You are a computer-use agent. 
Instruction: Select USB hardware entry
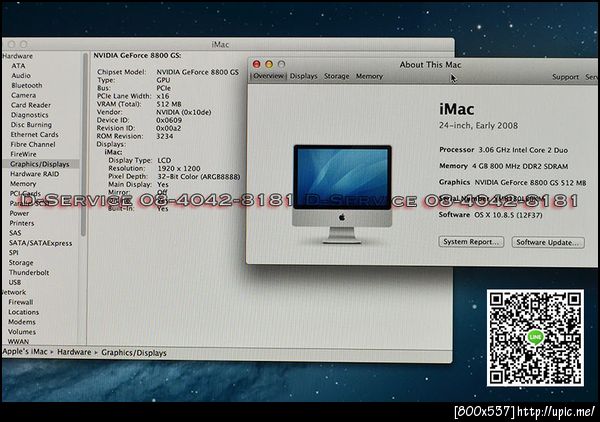(x=15, y=283)
